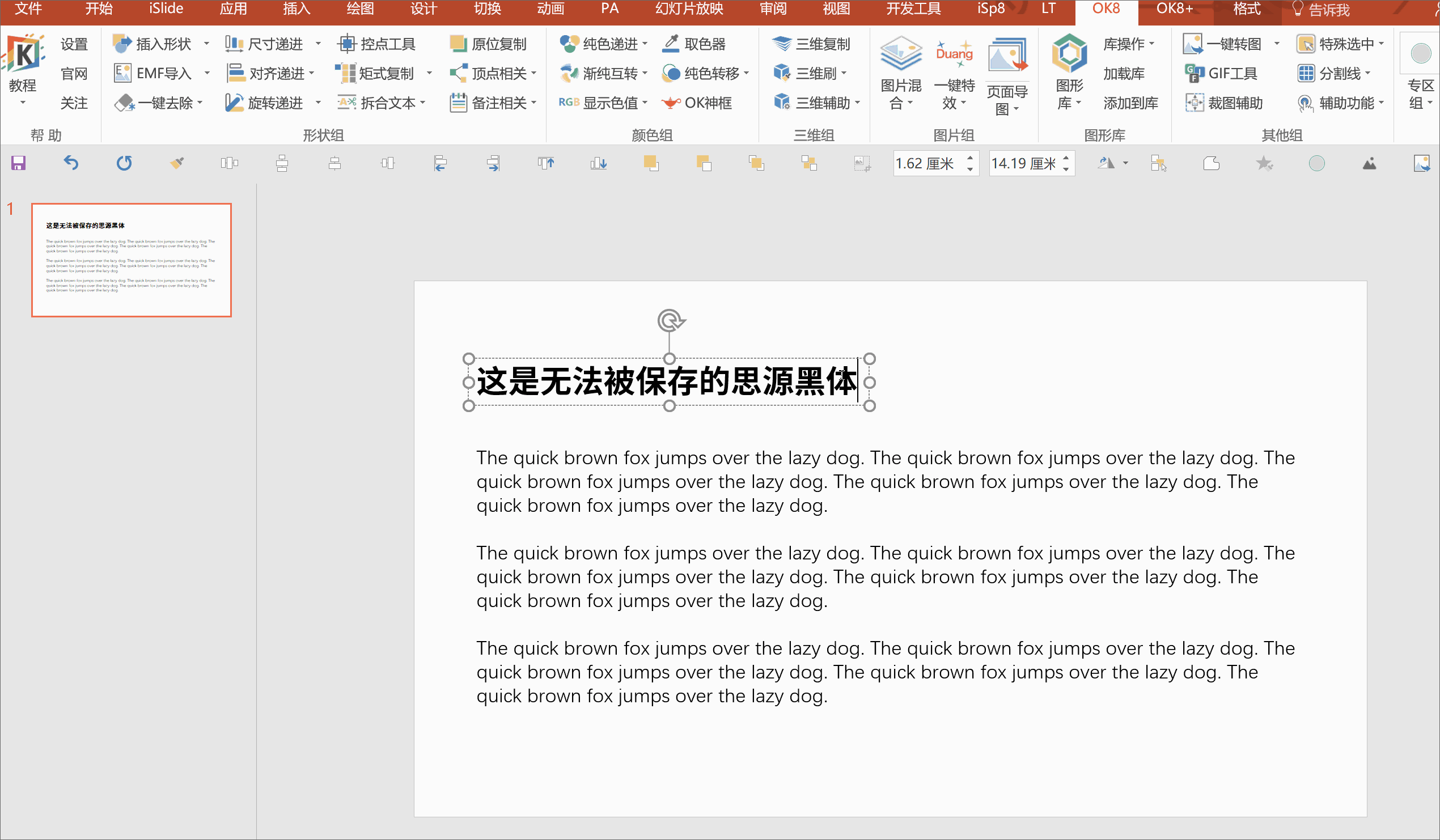1440x840 pixels.
Task: Expand 顶点相关 dropdown
Action: click(x=533, y=73)
